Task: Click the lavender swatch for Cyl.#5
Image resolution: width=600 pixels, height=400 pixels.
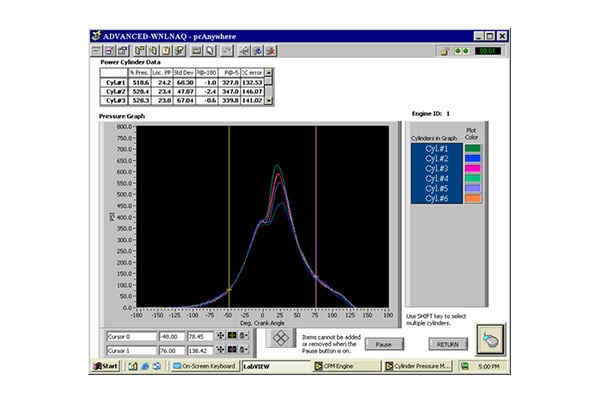Action: click(473, 188)
